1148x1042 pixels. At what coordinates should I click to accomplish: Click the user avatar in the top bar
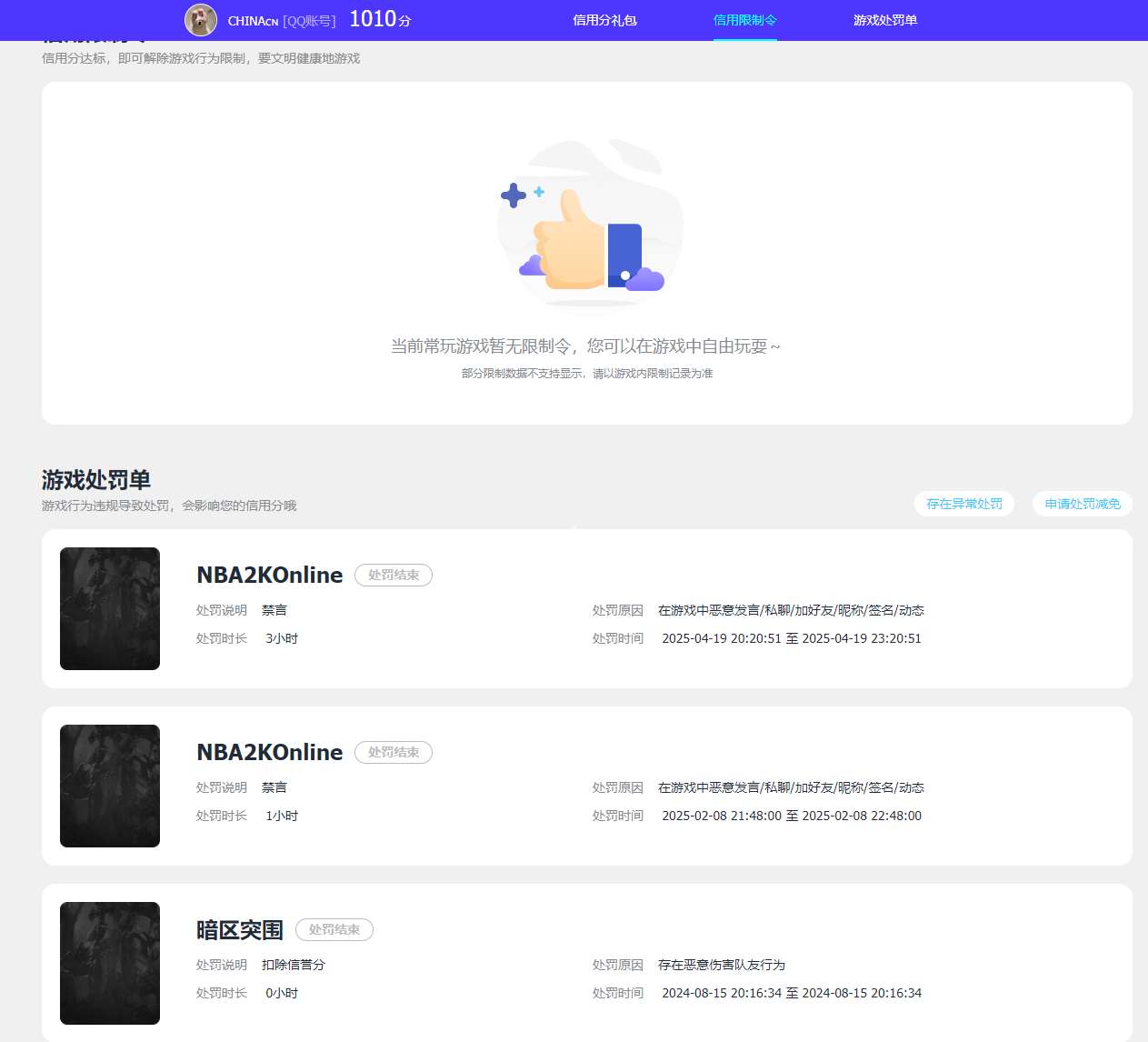click(x=199, y=19)
